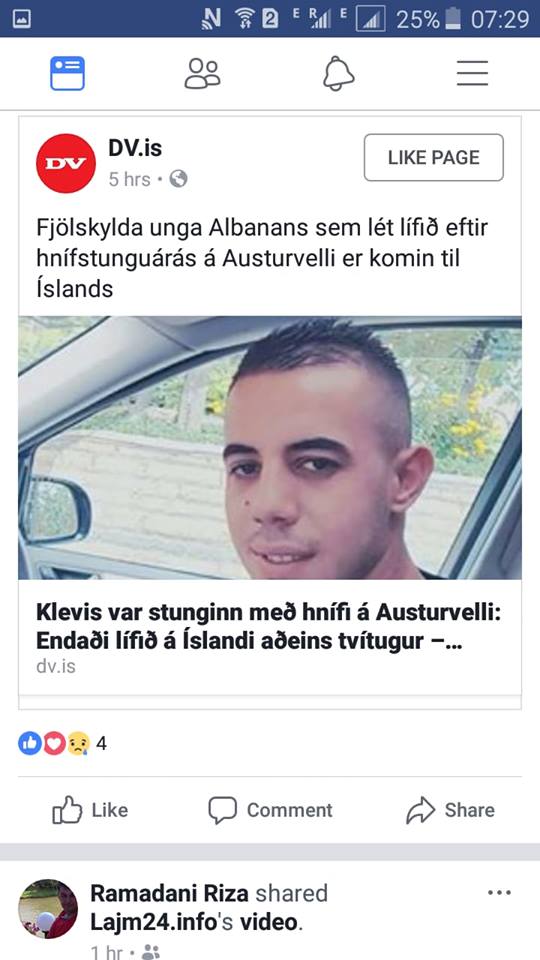Open the Comment button
The width and height of the screenshot is (540, 960).
[270, 810]
